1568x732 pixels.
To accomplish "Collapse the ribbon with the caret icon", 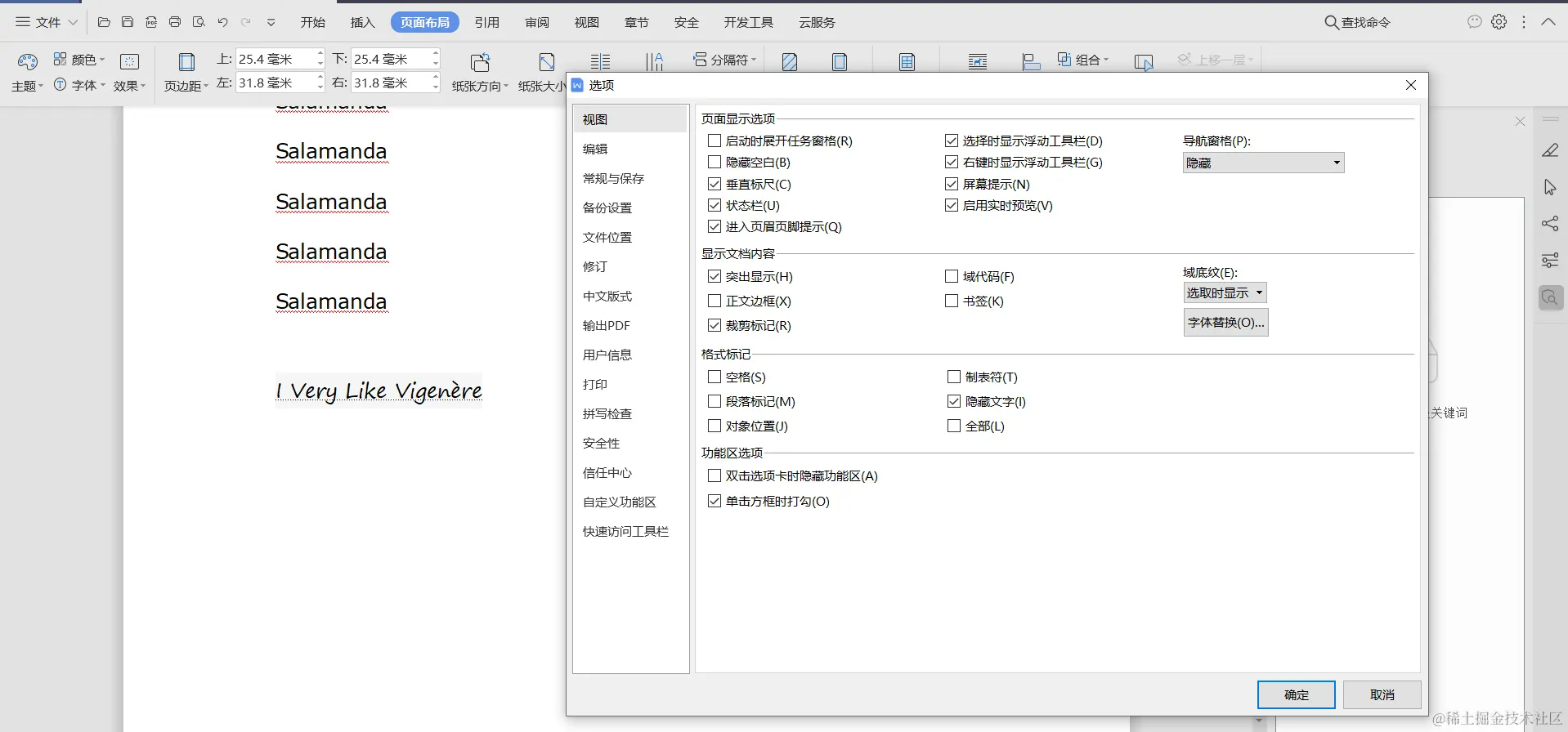I will pyautogui.click(x=1548, y=22).
